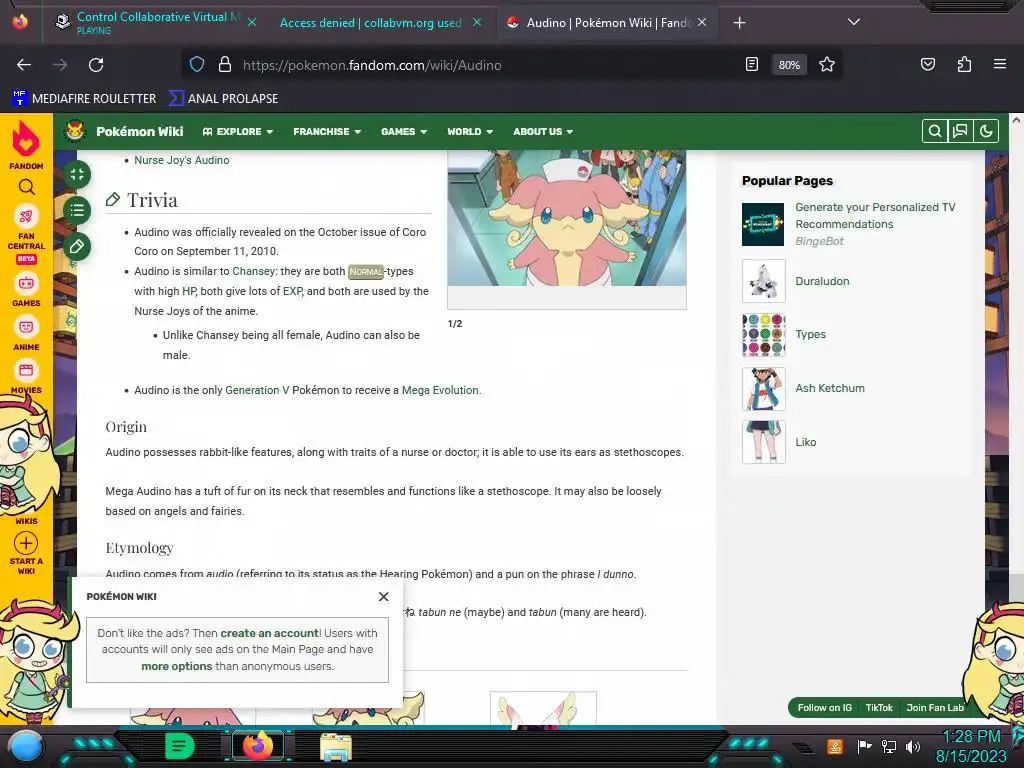Click the EXP link
Screen dimensions: 1024x768
point(292,291)
